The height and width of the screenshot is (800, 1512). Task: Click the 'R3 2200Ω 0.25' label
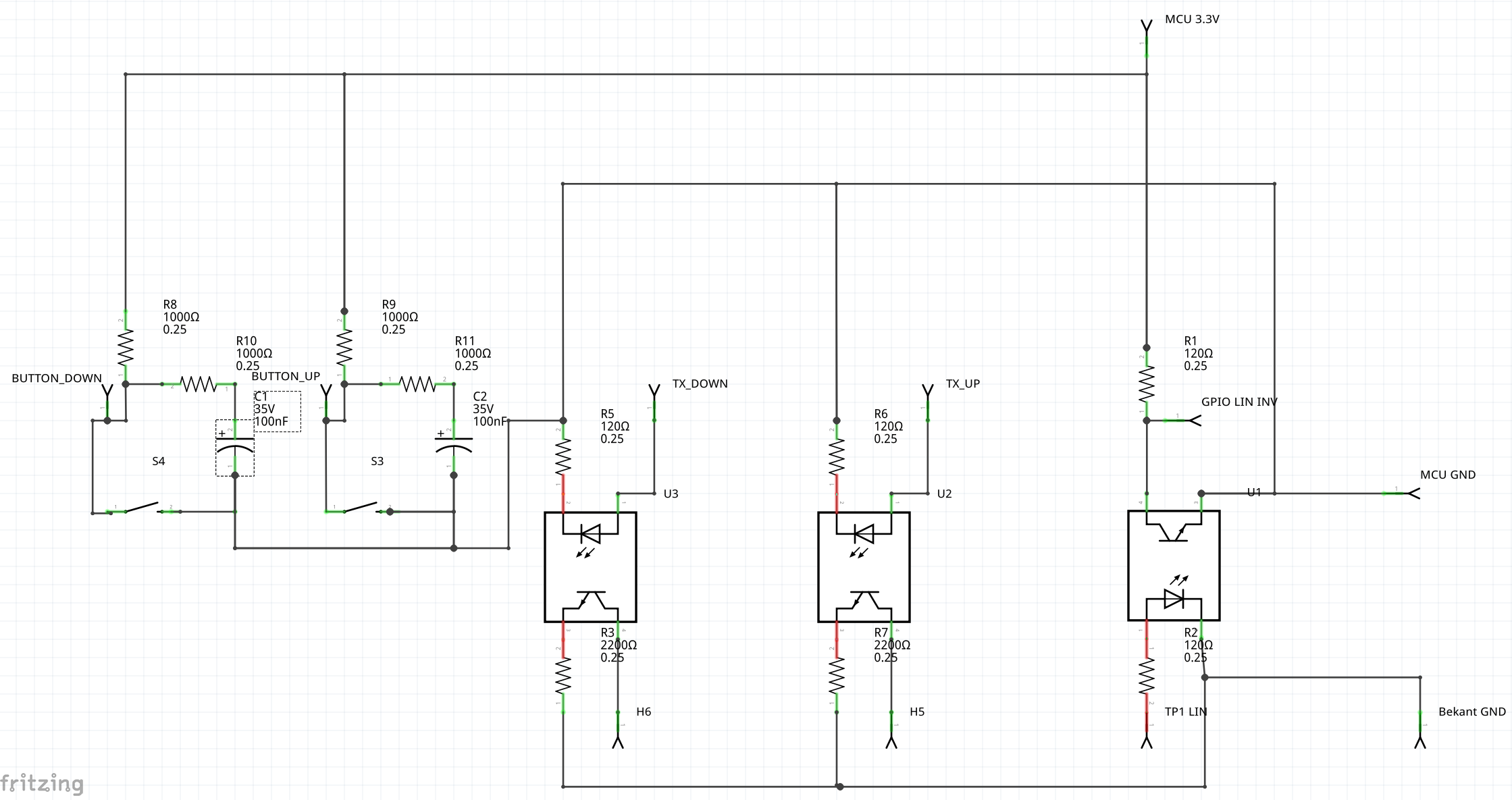(619, 645)
